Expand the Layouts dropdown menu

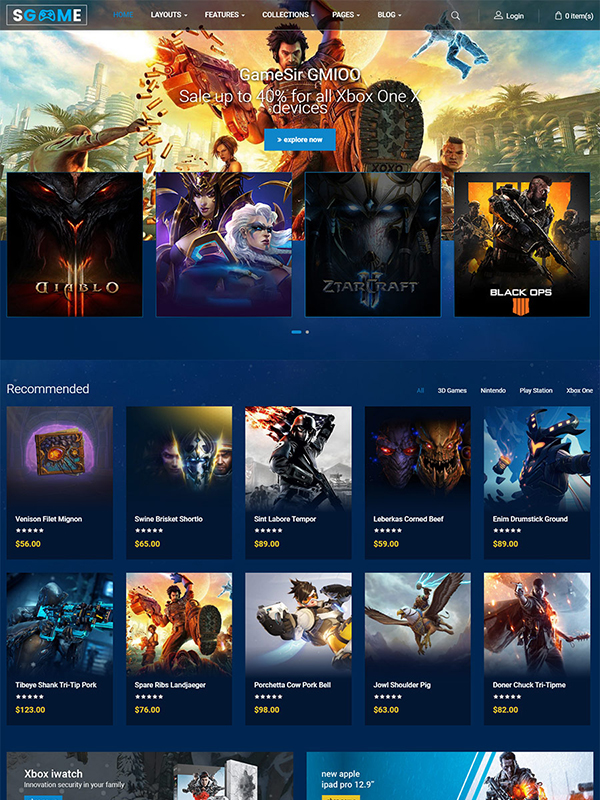tap(168, 16)
